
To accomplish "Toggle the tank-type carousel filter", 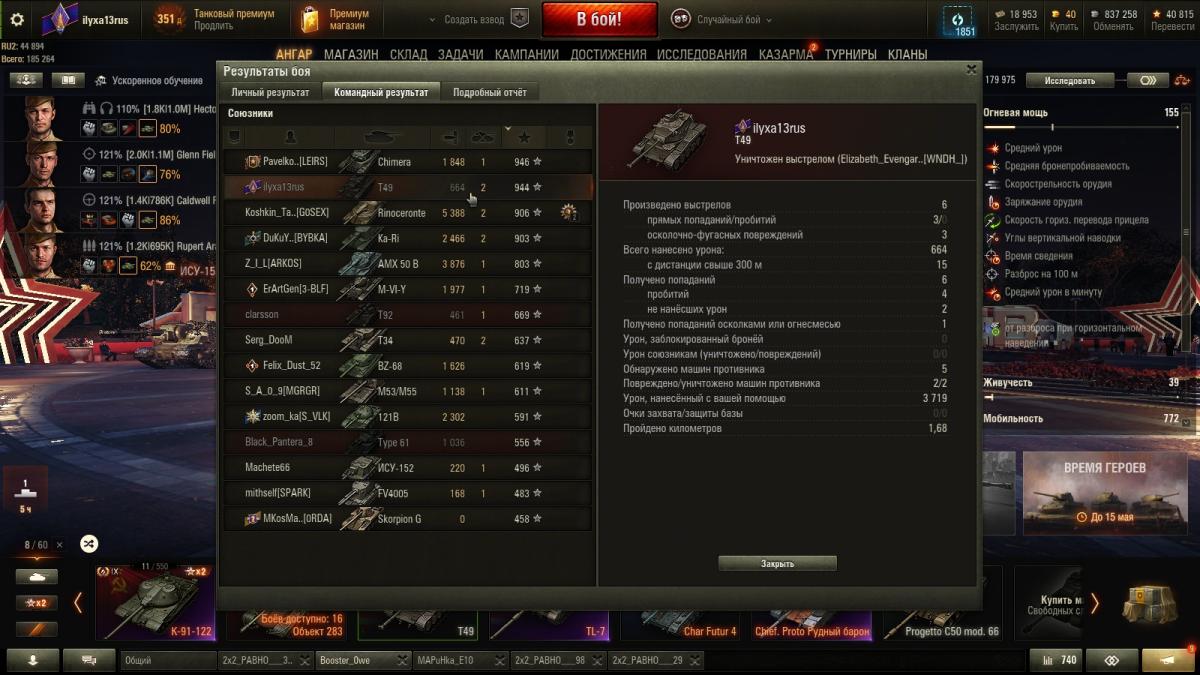I will pos(36,577).
